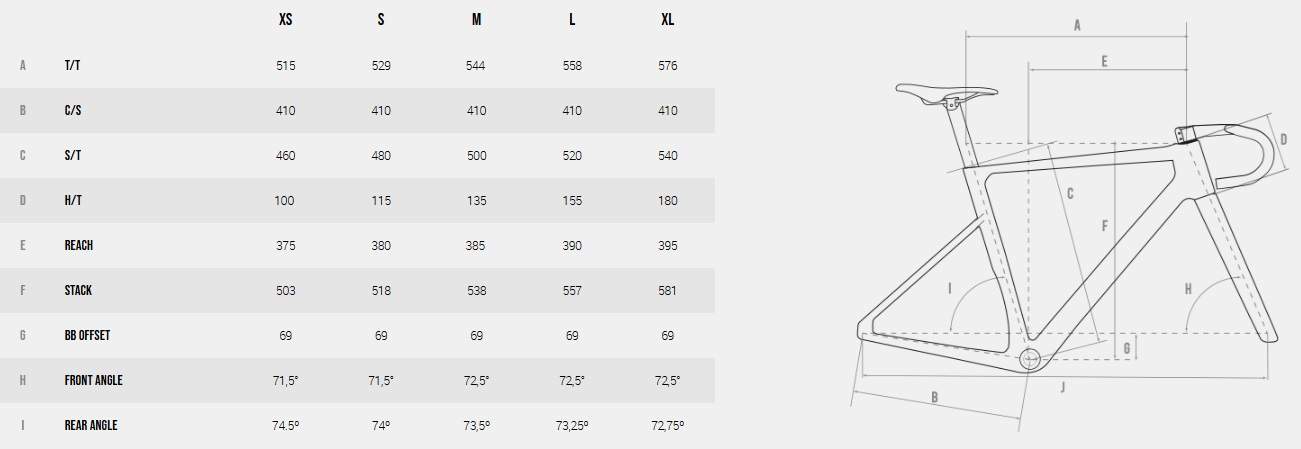Click the J wheelbase label in diagram
1301x449 pixels.
(x=1063, y=385)
